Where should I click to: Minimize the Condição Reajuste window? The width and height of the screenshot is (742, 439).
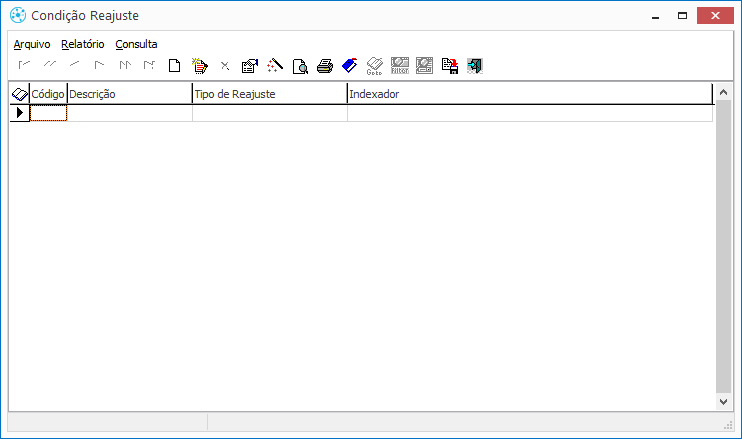click(x=655, y=16)
